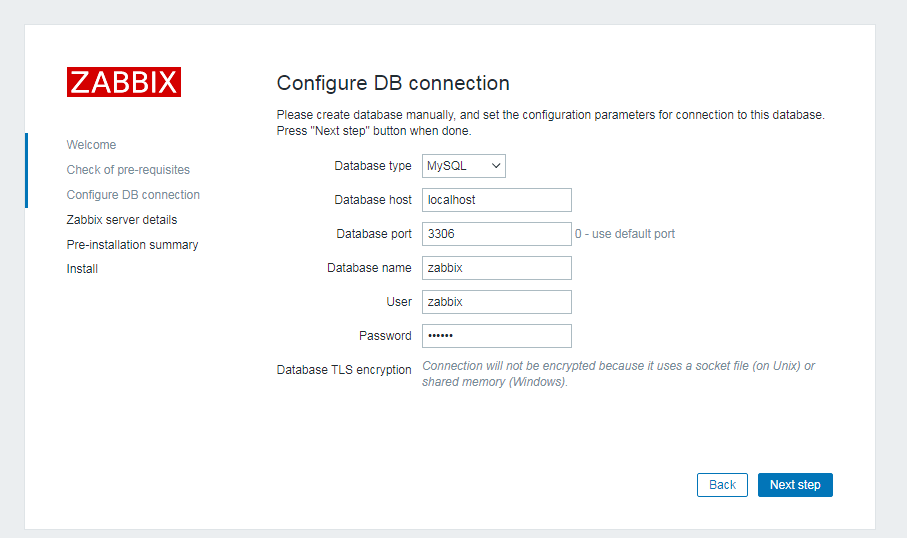
Task: Select the Check of pre-requisites step
Action: [128, 170]
